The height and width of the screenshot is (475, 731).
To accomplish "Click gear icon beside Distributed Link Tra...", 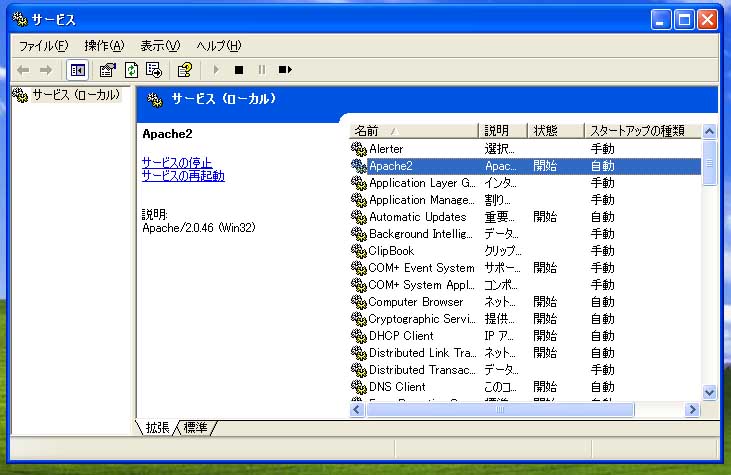I will pyautogui.click(x=359, y=353).
